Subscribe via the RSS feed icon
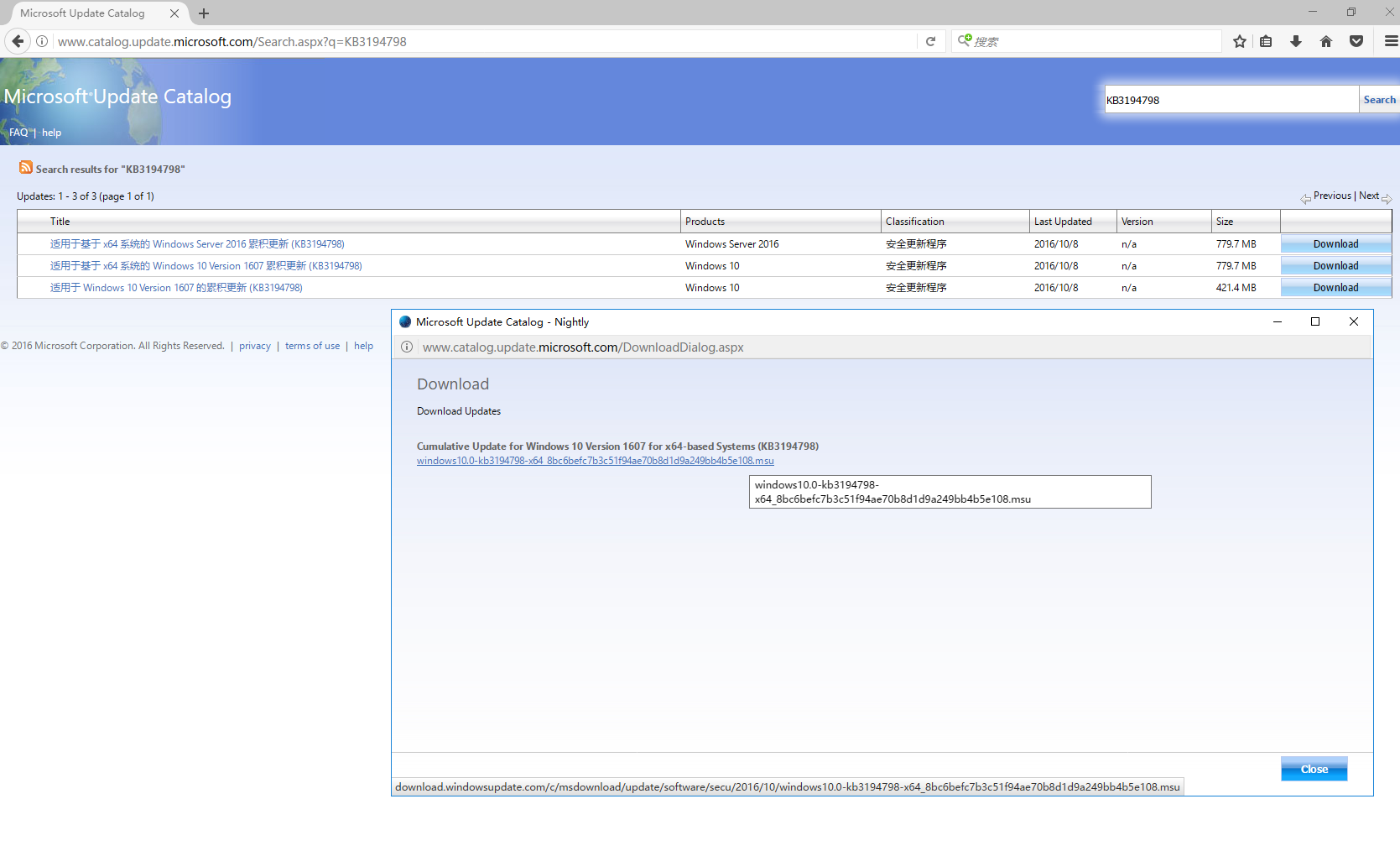The height and width of the screenshot is (846, 1400). click(x=26, y=168)
